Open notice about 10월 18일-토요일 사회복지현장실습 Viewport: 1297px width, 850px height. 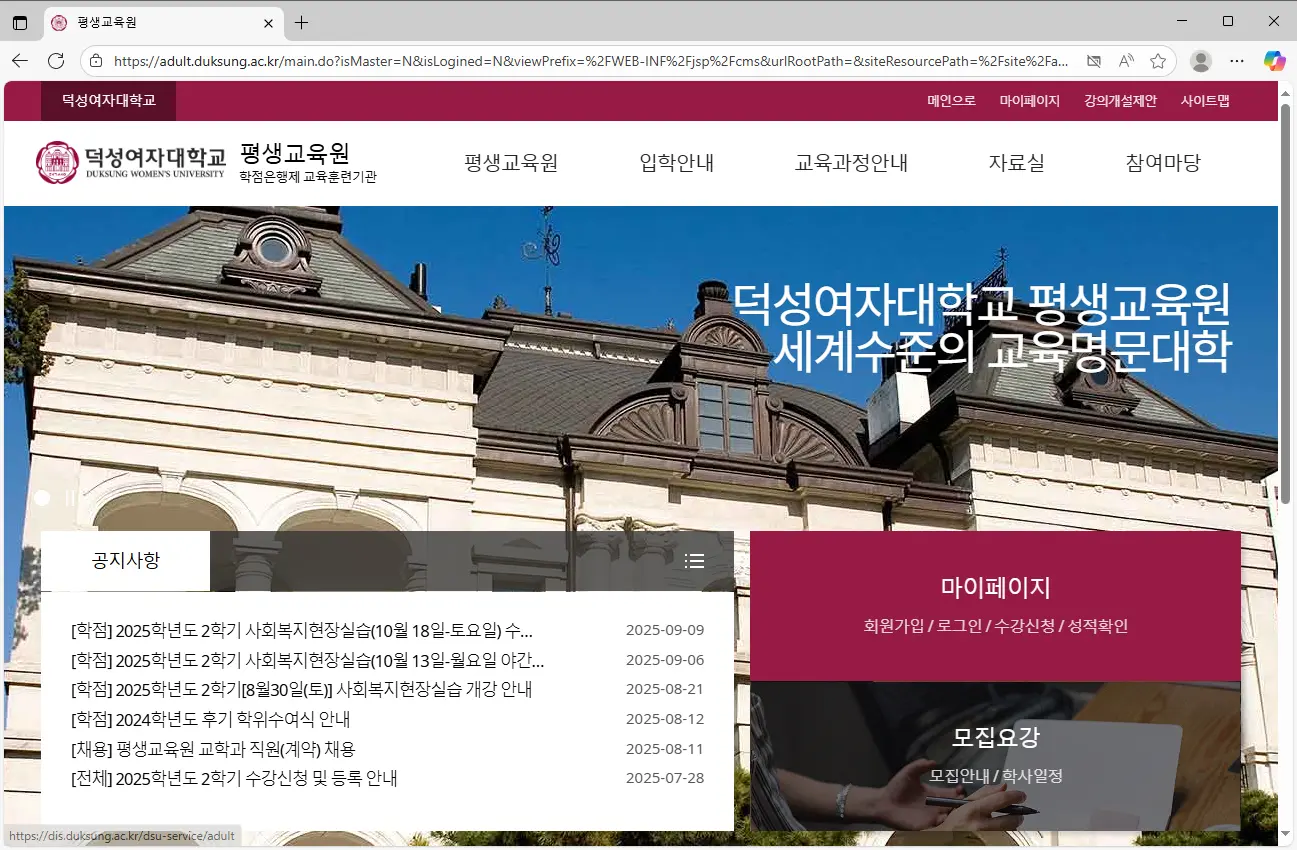[302, 631]
